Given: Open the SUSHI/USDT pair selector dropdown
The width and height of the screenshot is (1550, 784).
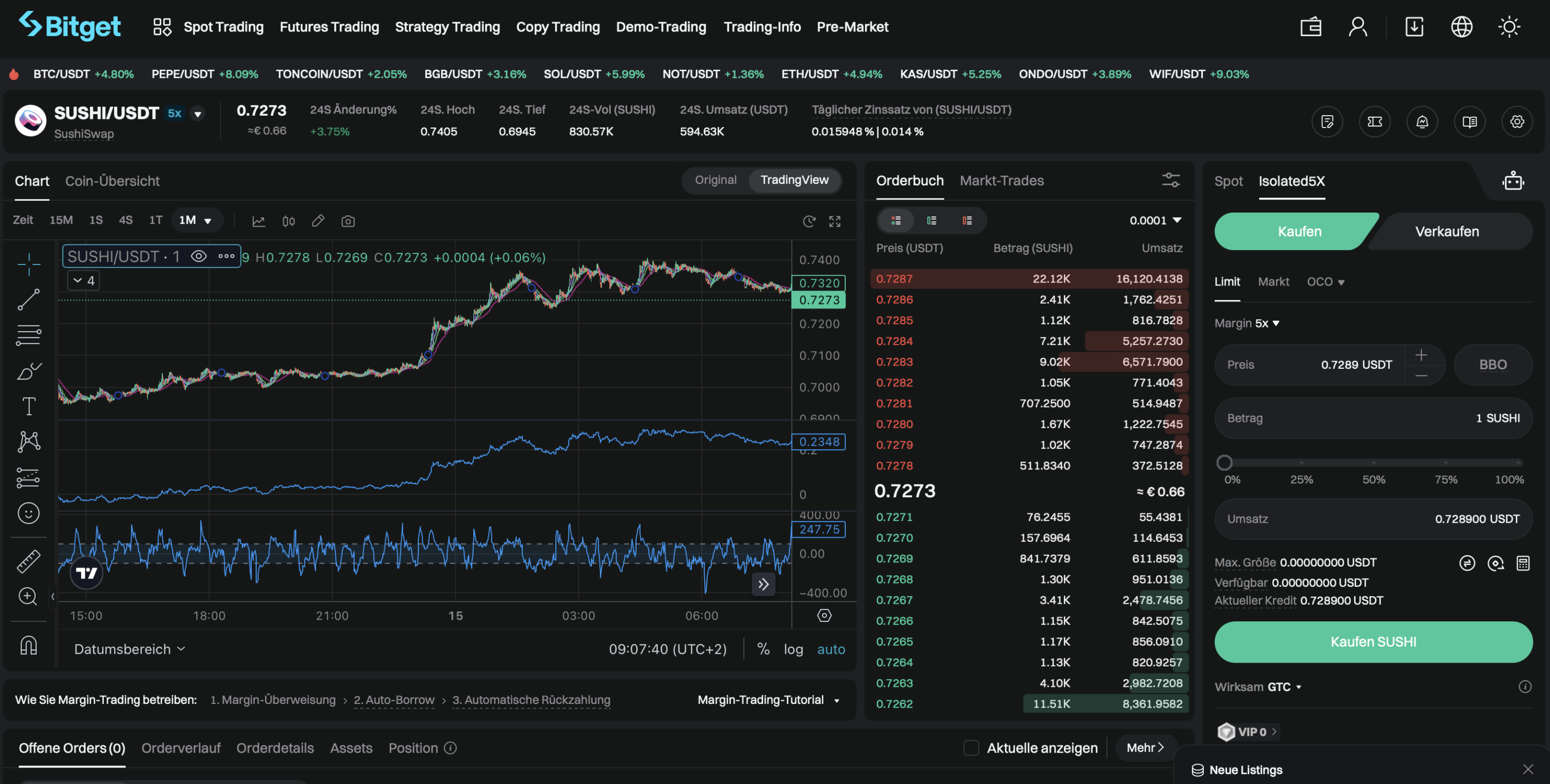Looking at the screenshot, I should pyautogui.click(x=197, y=114).
